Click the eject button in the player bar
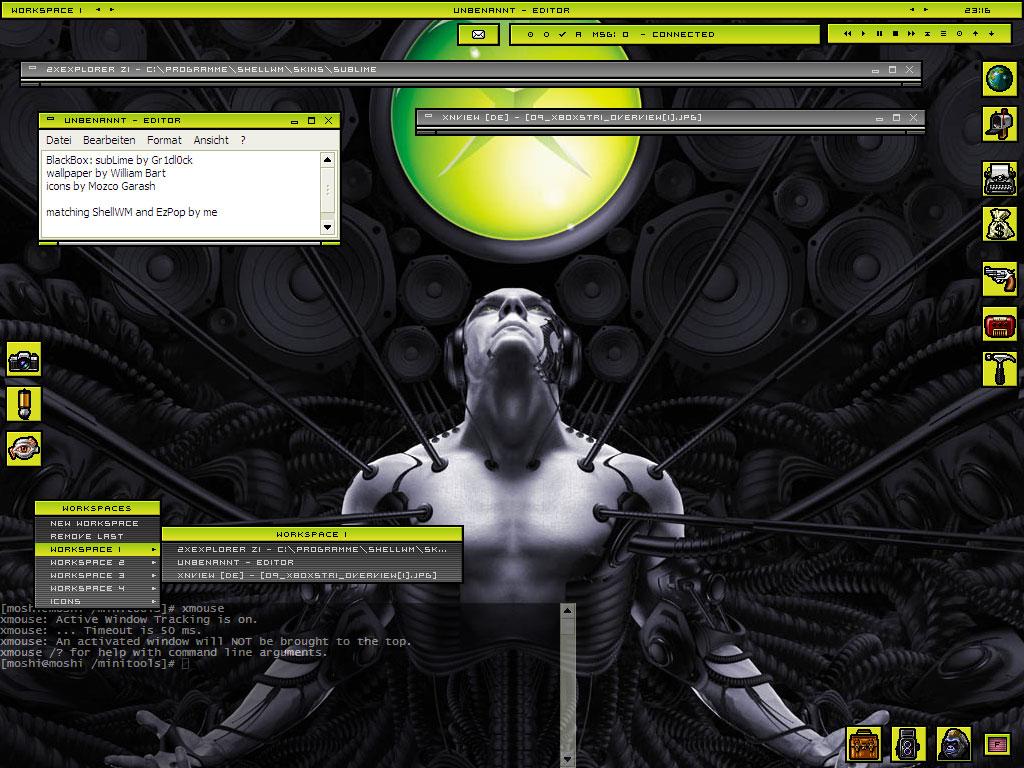The height and width of the screenshot is (768, 1024). click(x=927, y=34)
